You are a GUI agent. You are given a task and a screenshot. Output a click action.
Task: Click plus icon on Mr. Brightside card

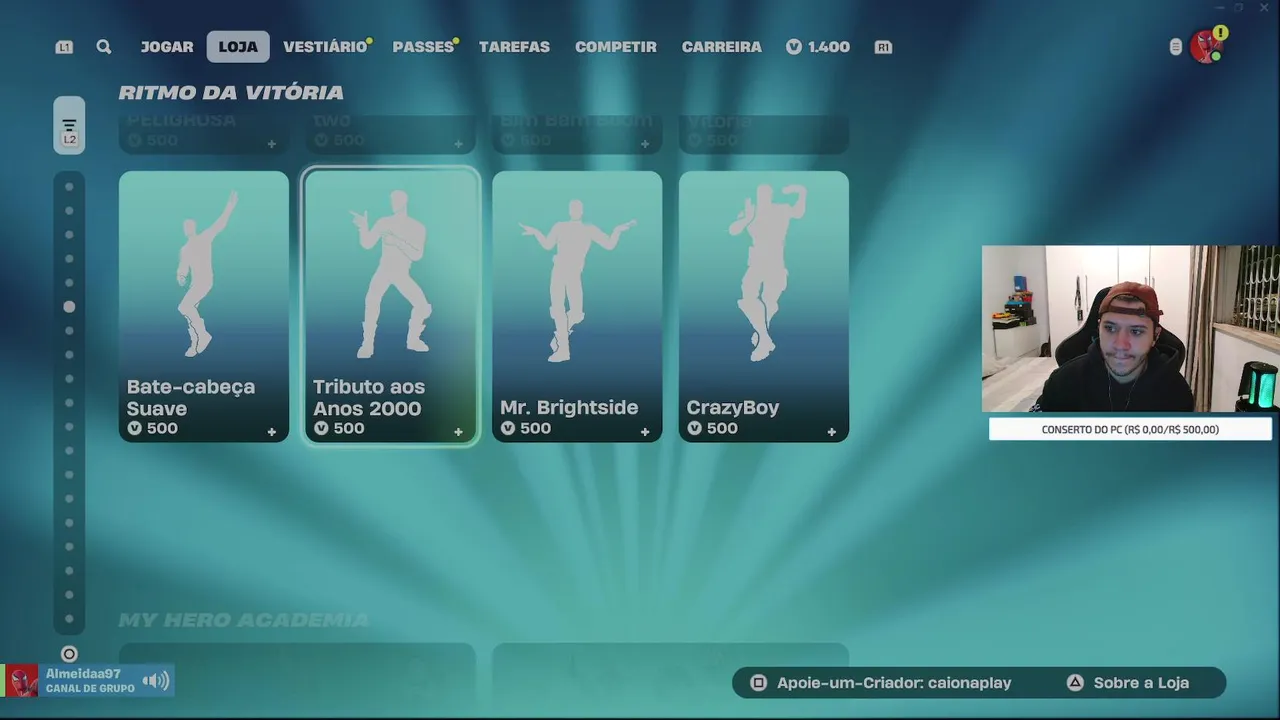(x=645, y=432)
